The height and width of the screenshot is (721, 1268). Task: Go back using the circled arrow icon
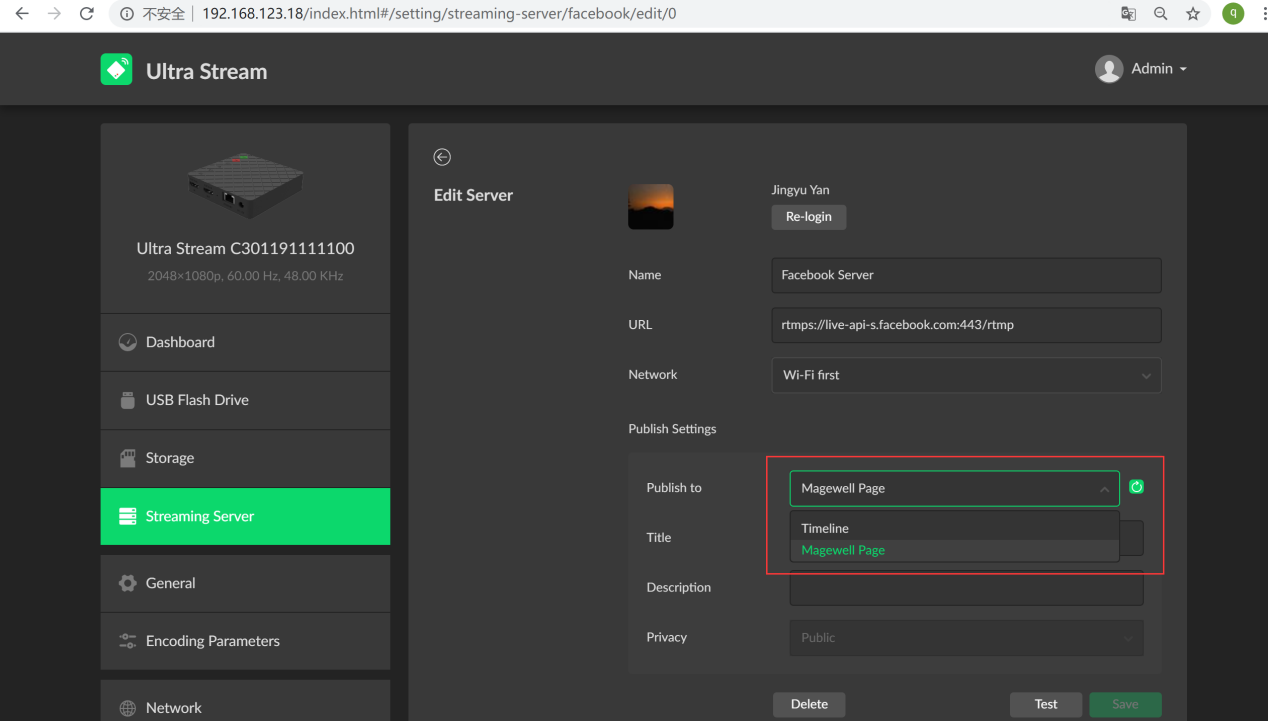click(x=442, y=157)
